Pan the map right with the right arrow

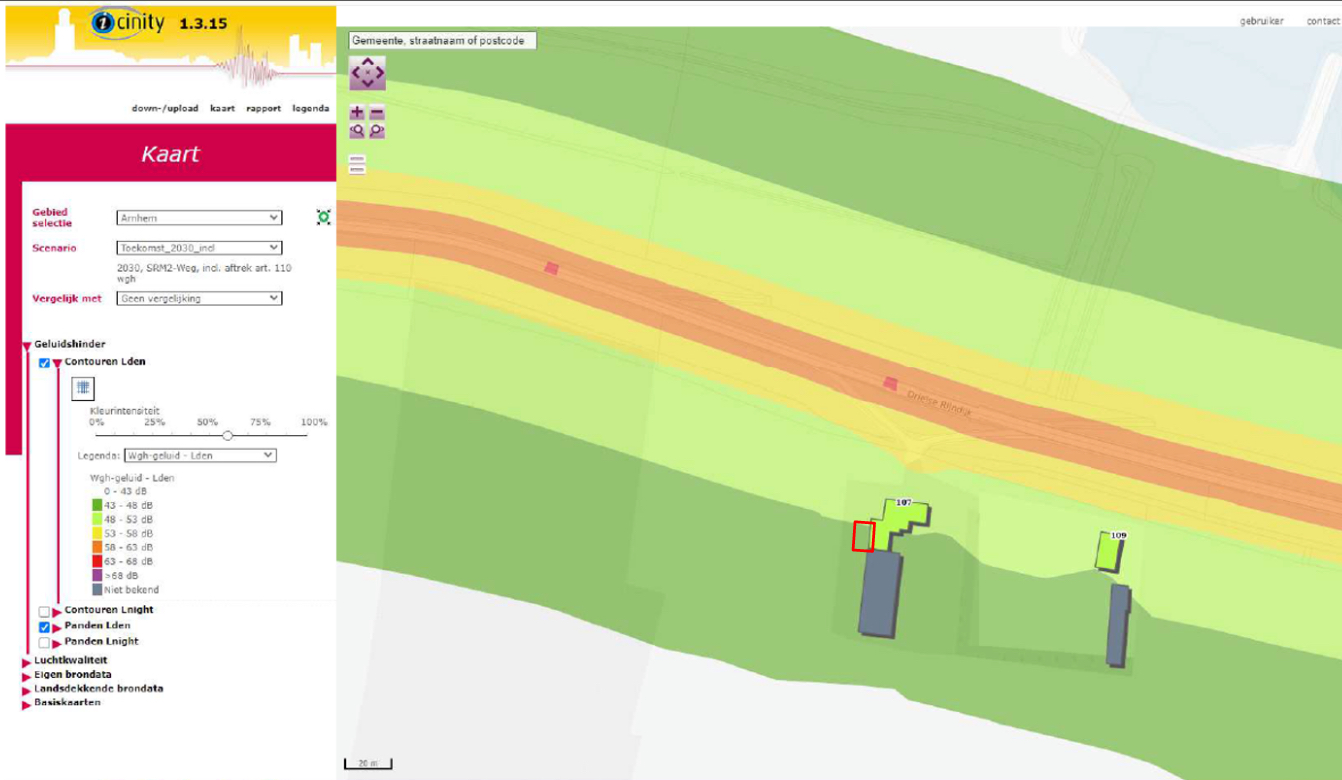point(379,74)
